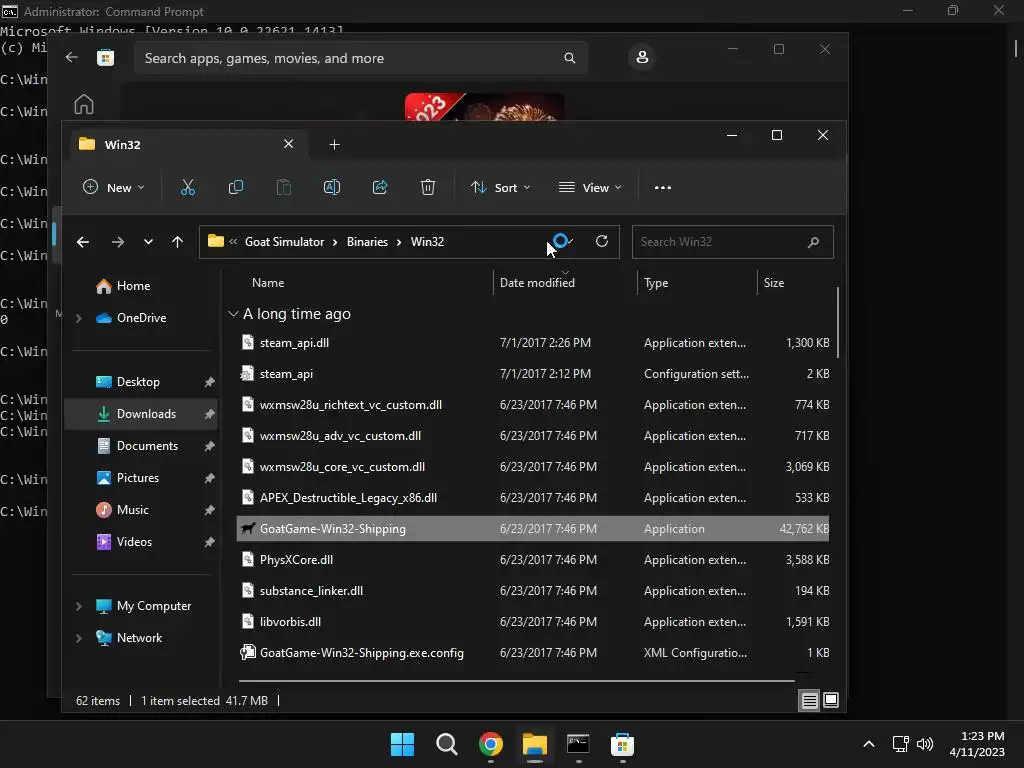Image resolution: width=1024 pixels, height=768 pixels.
Task: Select steam_api.dll file
Action: (x=533, y=343)
